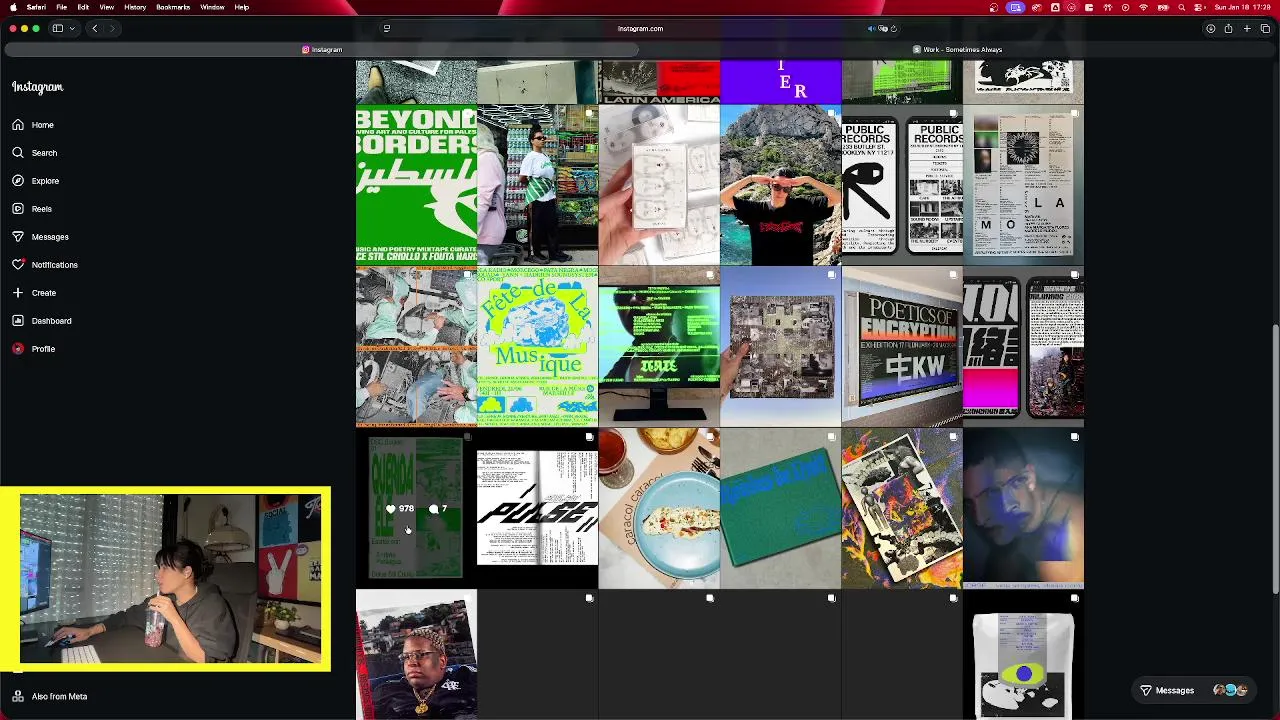1280x720 pixels.
Task: Open the Safari menu
Action: (36, 7)
